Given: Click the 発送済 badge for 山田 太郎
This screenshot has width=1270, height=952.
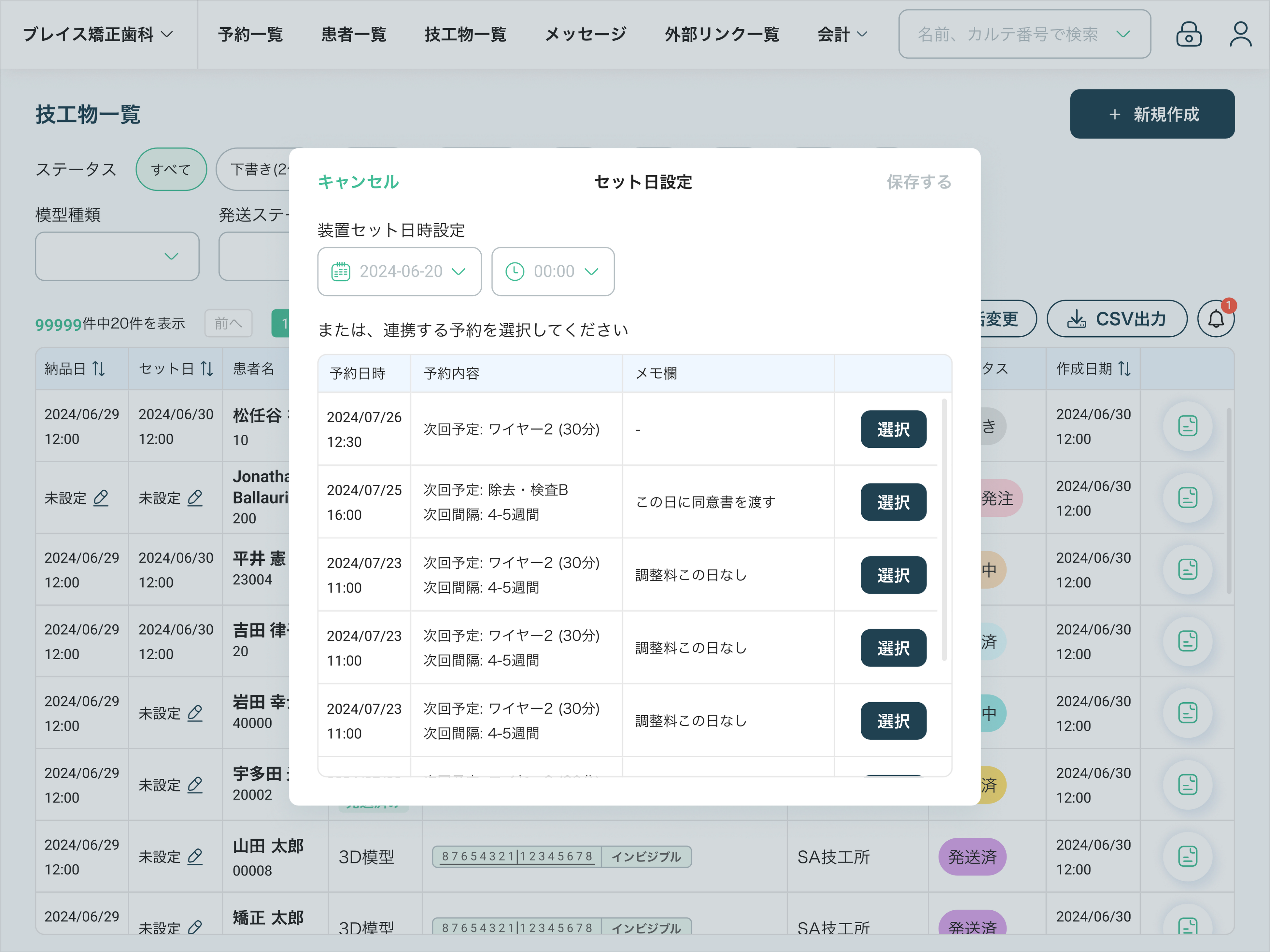Looking at the screenshot, I should (x=972, y=857).
